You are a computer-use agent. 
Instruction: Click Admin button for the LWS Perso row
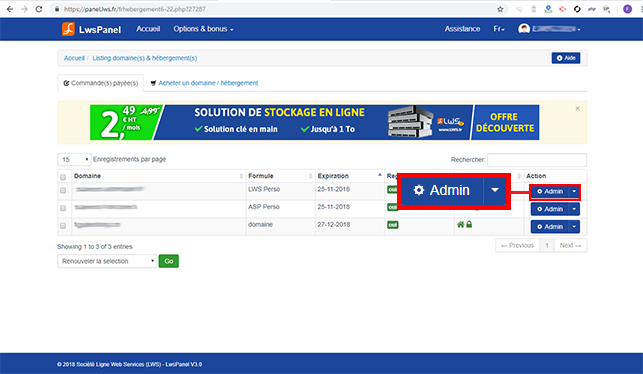click(x=550, y=192)
